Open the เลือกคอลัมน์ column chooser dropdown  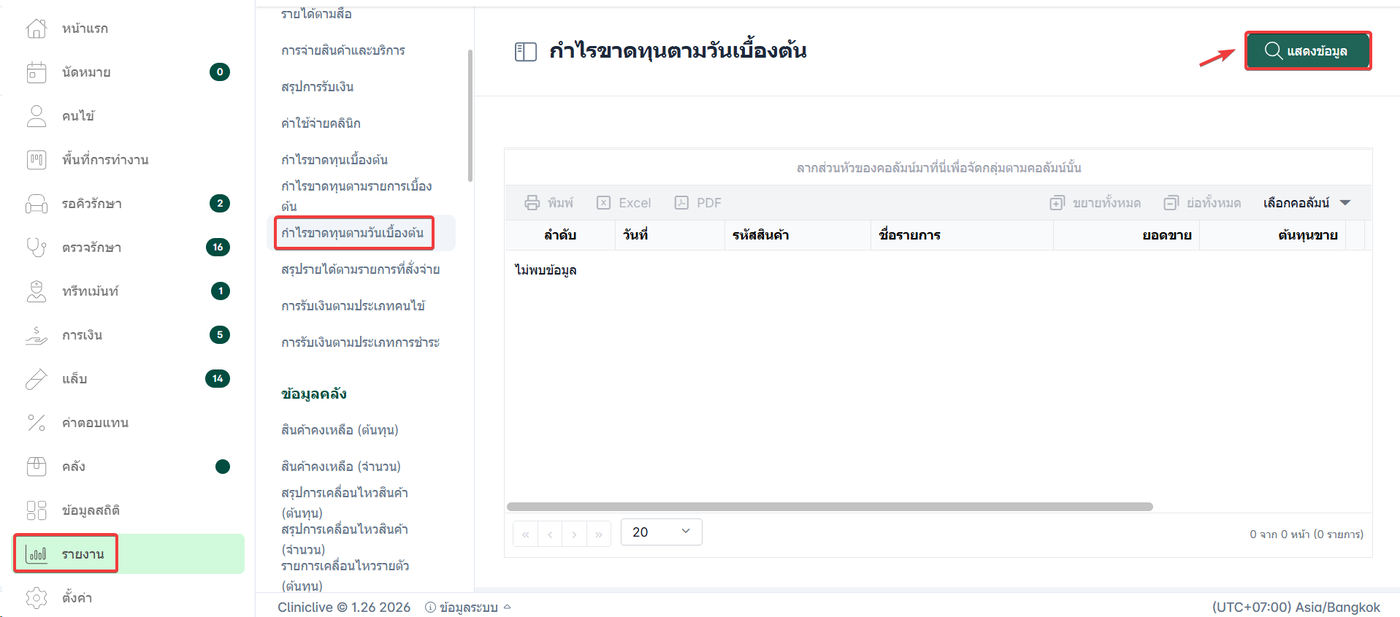[1307, 203]
